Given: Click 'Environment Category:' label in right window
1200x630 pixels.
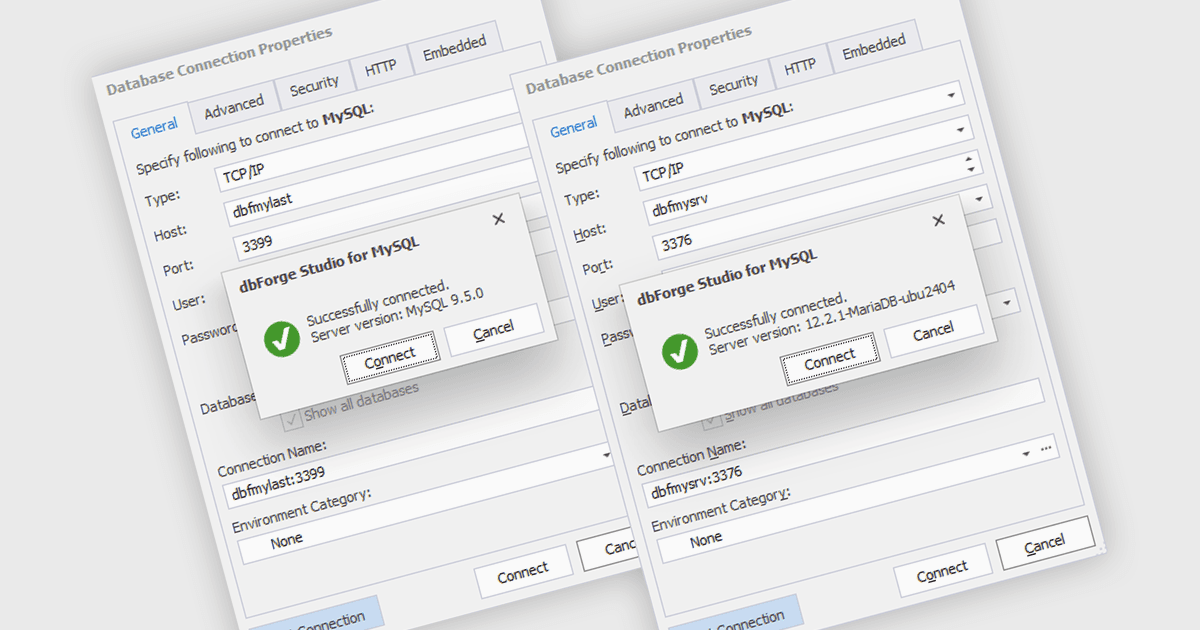Looking at the screenshot, I should (x=721, y=508).
